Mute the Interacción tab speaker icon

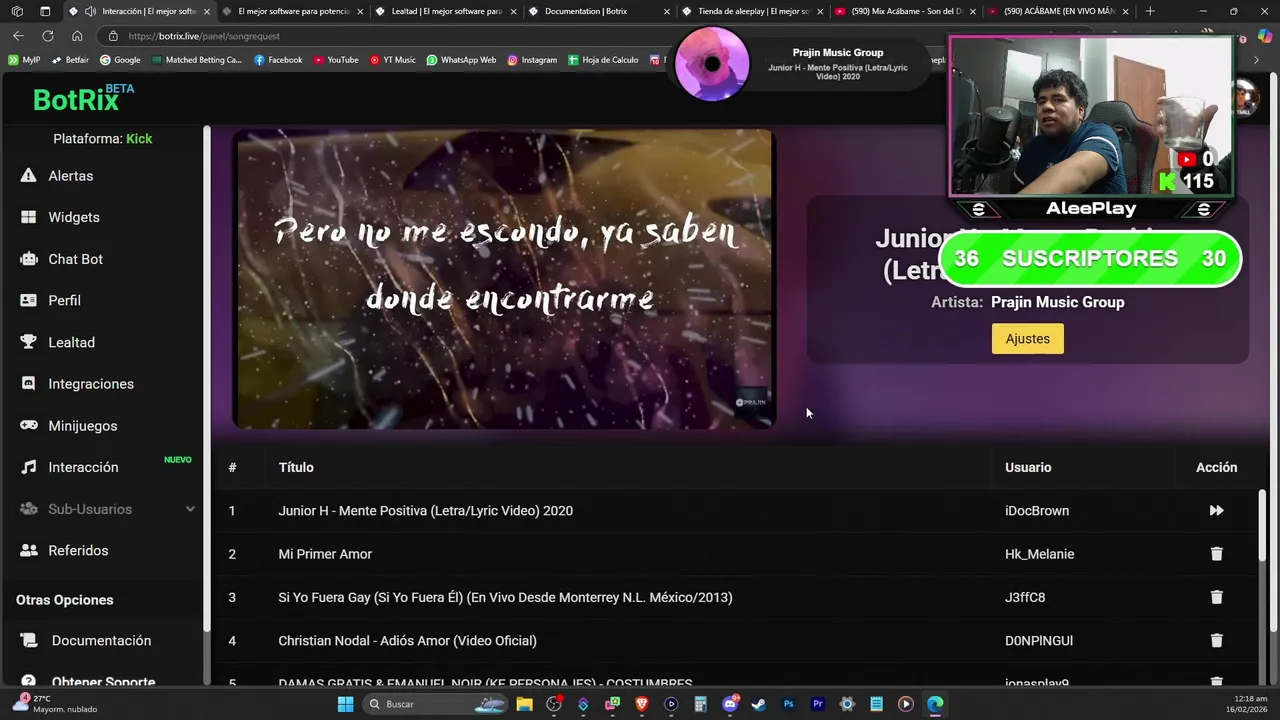click(x=90, y=11)
